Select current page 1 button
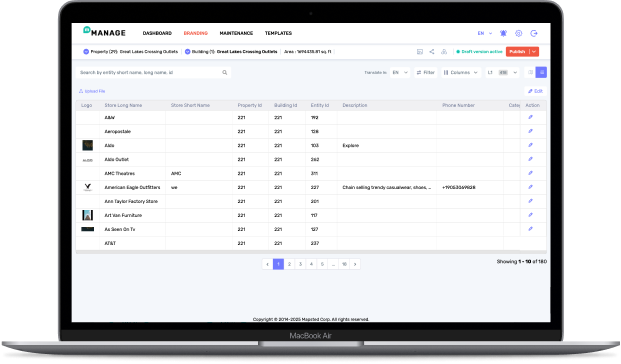The height and width of the screenshot is (364, 621). point(278,264)
